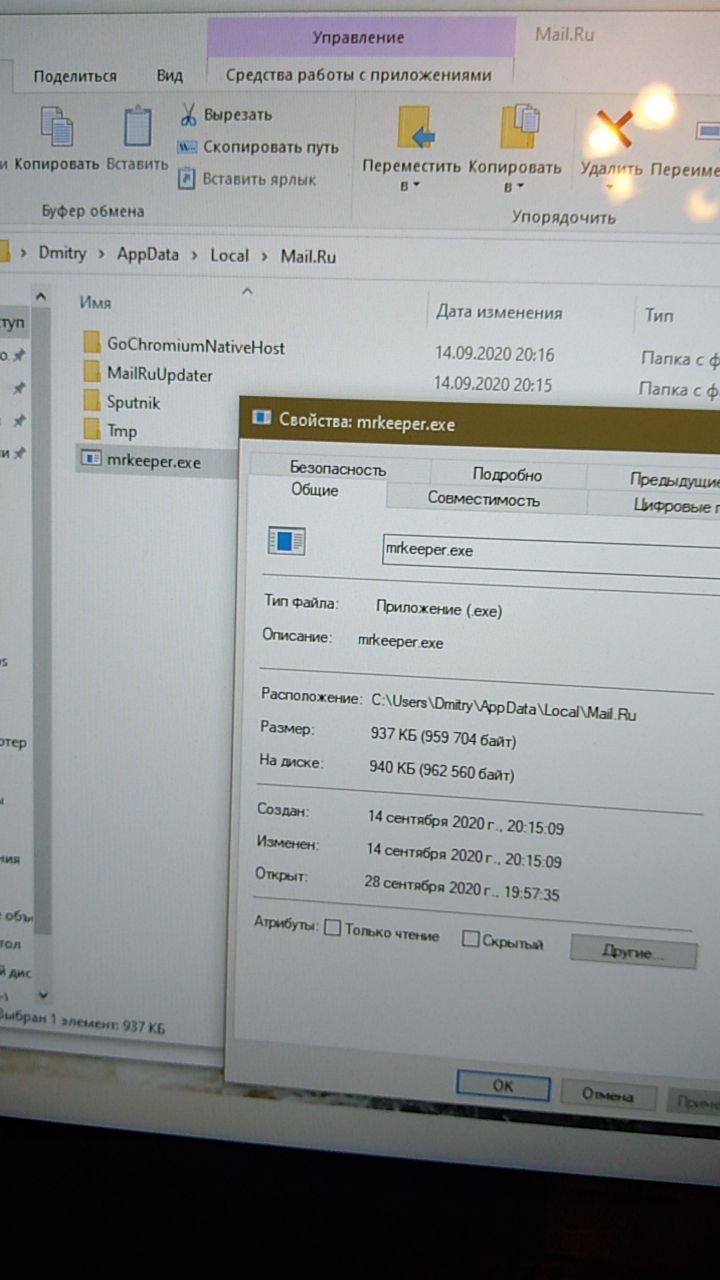Screen dimensions: 720x1280
Task: Click date 14.09.2020 20:15 in MailRuUpdater row
Action: (x=494, y=382)
